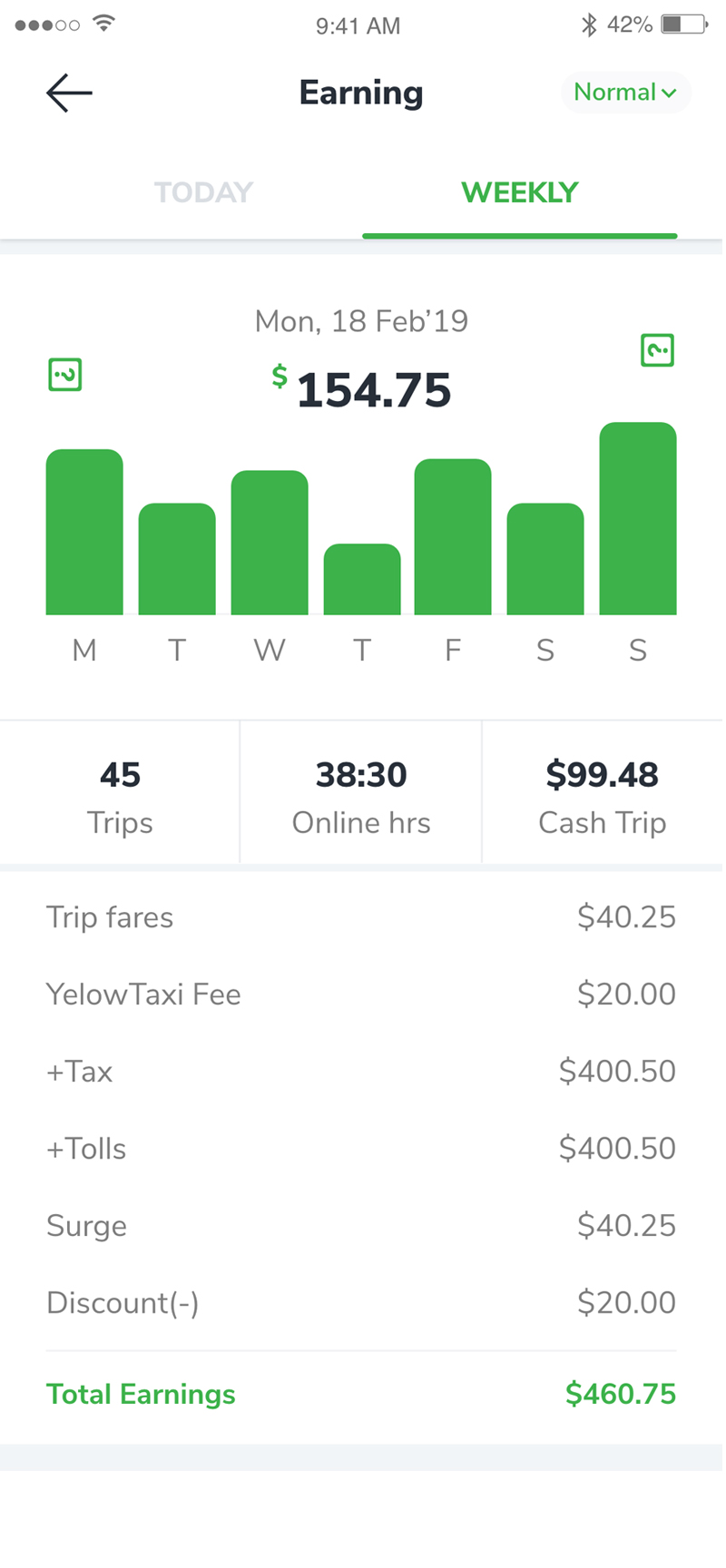Tap the Wi-Fi signal icon
The width and height of the screenshot is (726, 1568).
(x=104, y=24)
